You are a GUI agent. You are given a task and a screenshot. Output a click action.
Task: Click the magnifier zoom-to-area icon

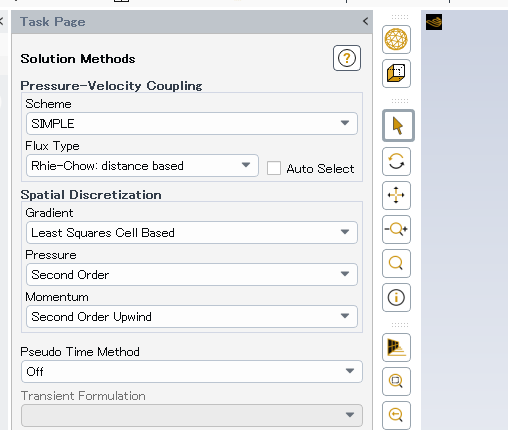coord(396,263)
